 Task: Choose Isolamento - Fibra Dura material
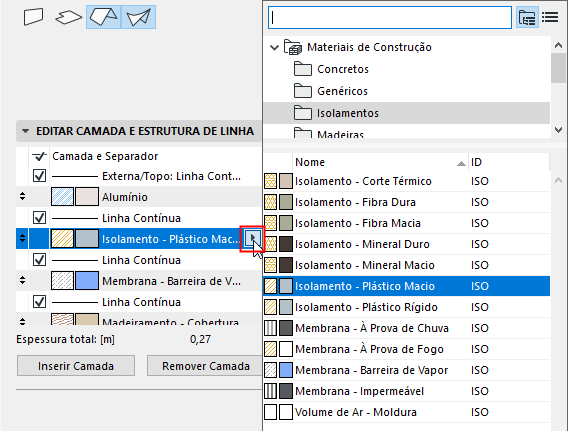coord(406,202)
